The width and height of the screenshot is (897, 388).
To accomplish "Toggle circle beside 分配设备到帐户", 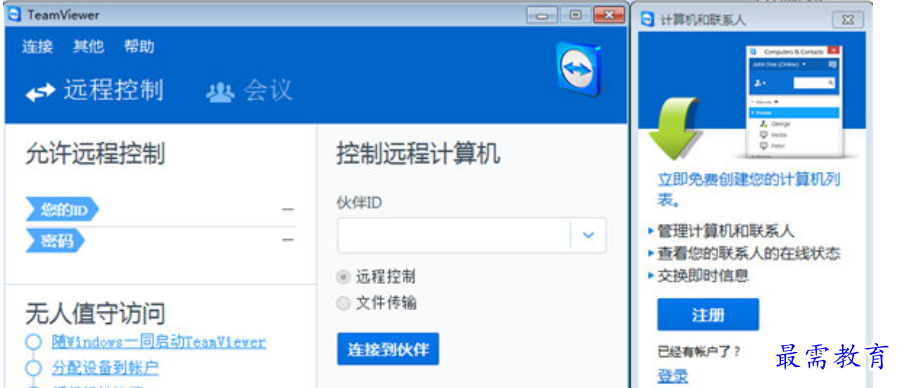I will pos(34,368).
